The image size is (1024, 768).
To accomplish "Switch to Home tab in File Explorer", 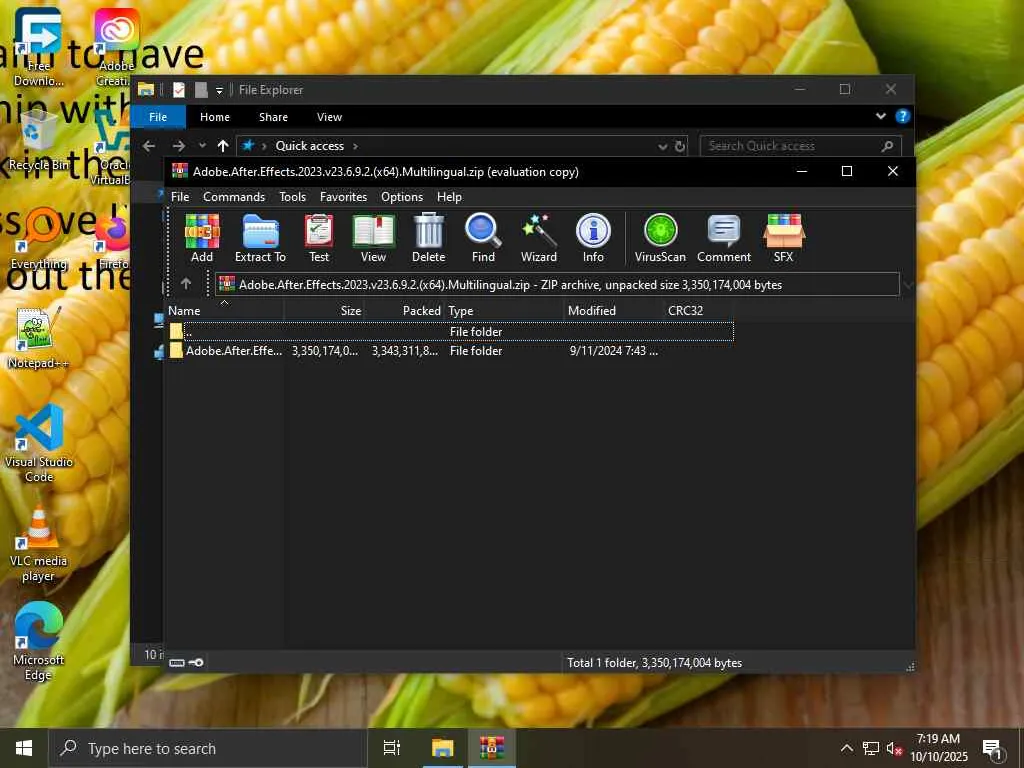I will (215, 117).
